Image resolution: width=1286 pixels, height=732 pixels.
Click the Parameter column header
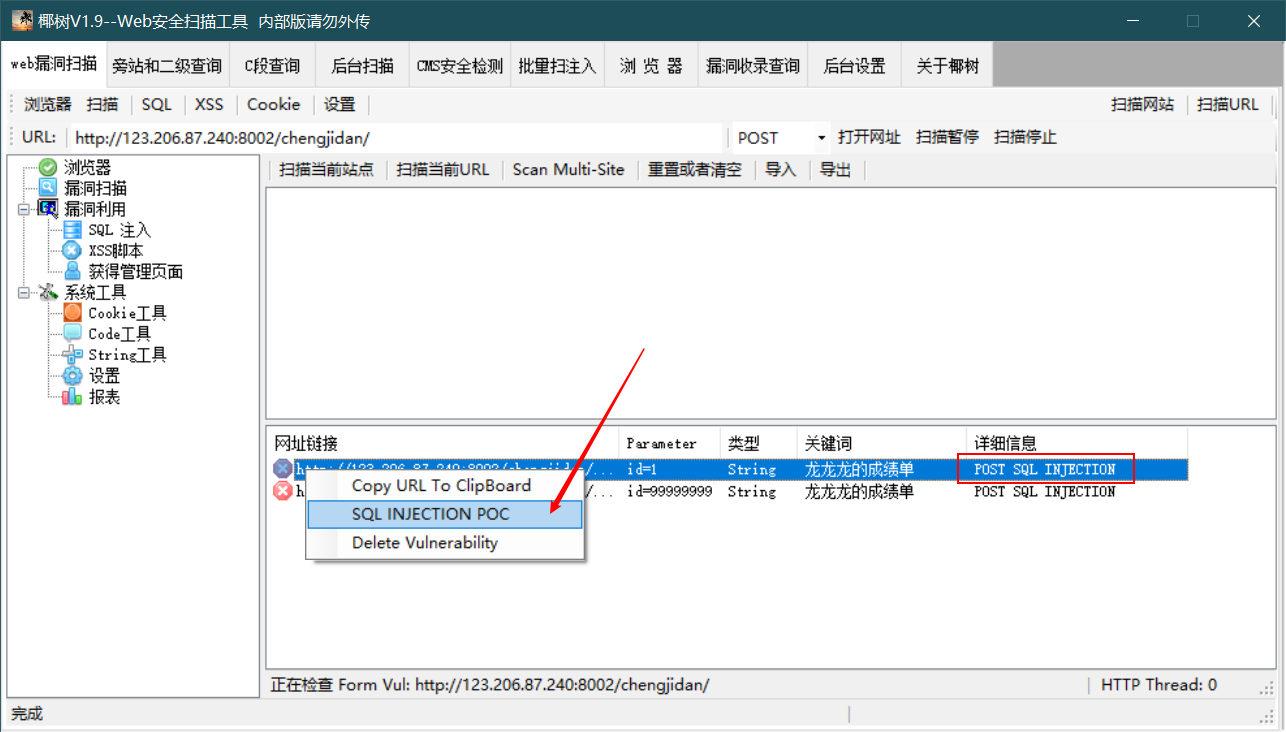[669, 443]
